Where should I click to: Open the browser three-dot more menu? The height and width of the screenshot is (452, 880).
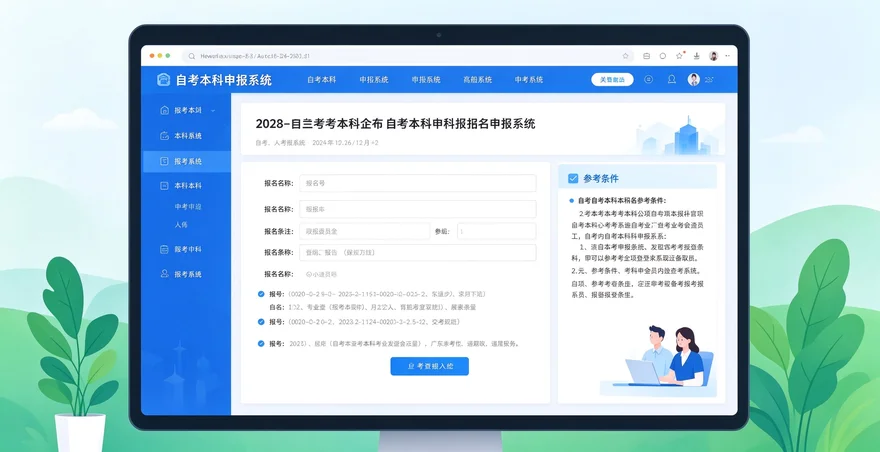click(x=728, y=56)
